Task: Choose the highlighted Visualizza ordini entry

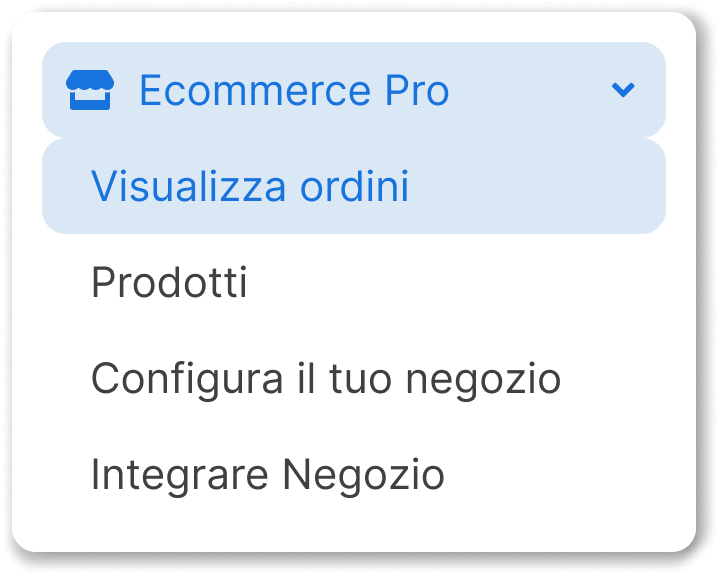Action: pyautogui.click(x=354, y=186)
